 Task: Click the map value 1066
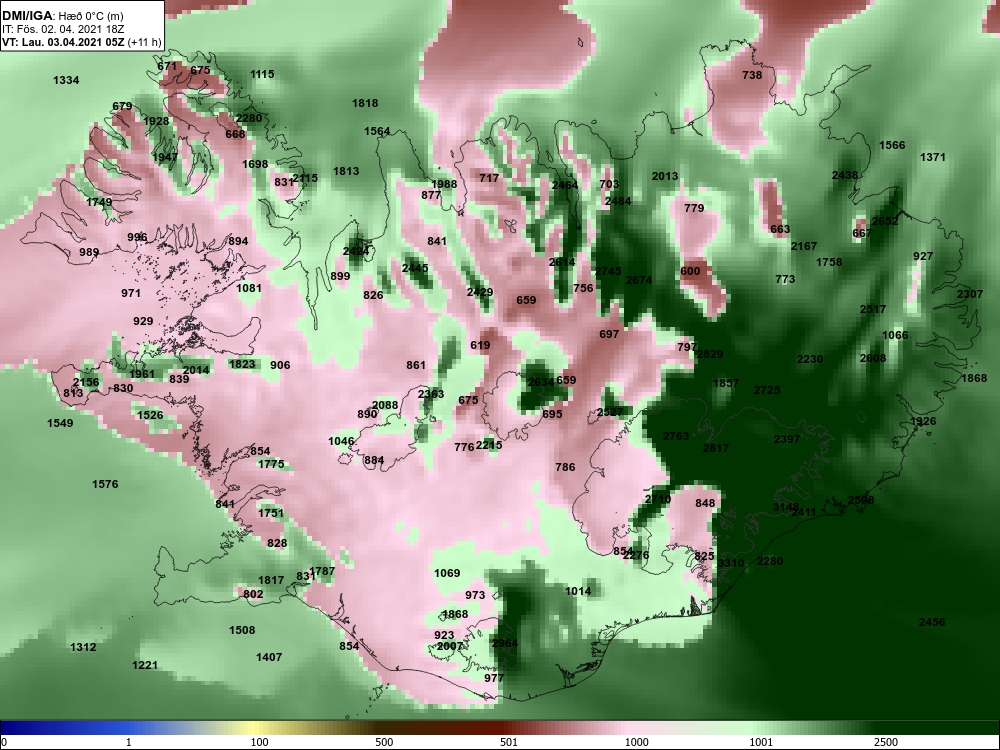tap(895, 335)
